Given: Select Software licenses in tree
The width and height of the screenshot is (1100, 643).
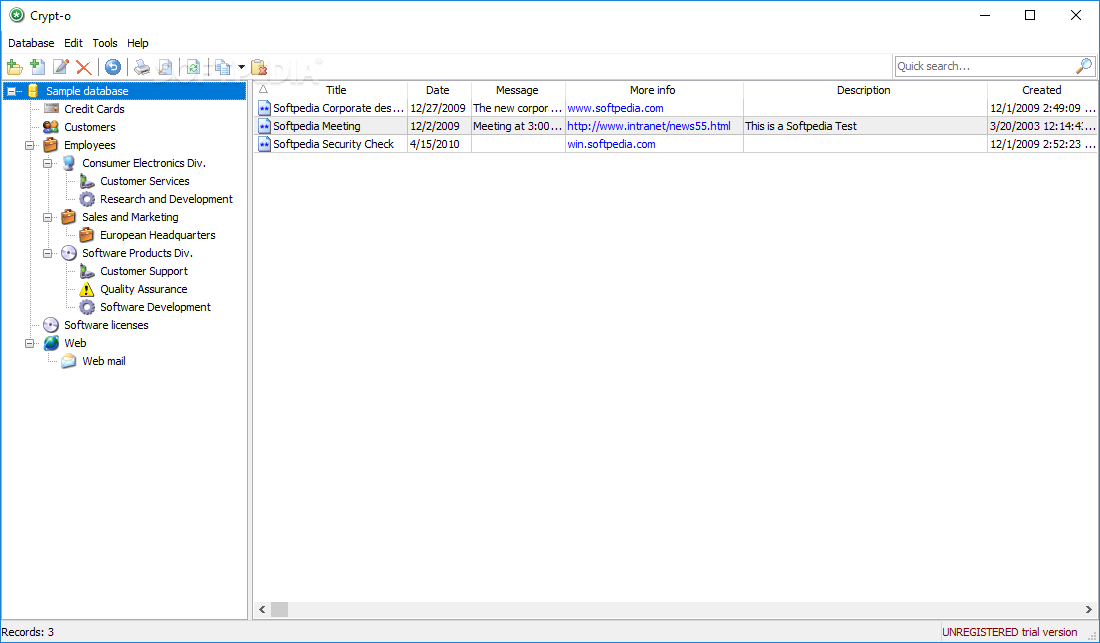Looking at the screenshot, I should point(106,325).
